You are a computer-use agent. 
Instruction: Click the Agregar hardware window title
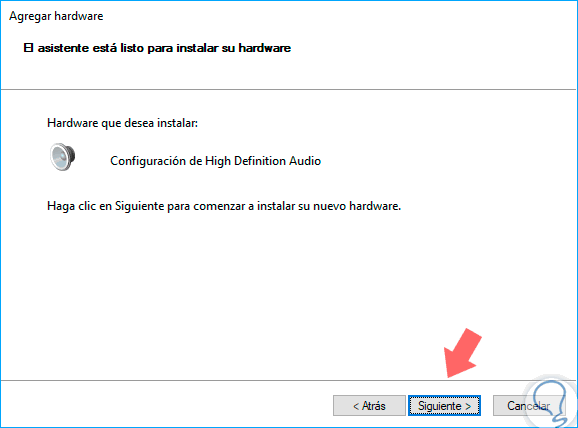[56, 16]
